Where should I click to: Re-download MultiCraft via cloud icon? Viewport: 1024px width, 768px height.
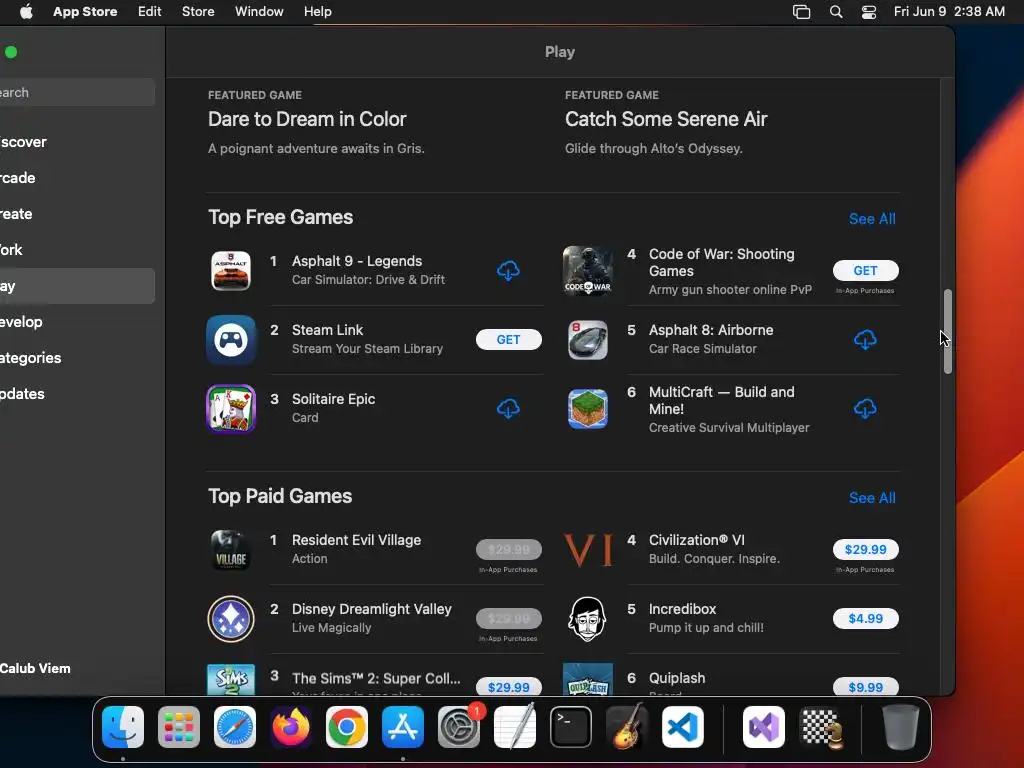865,409
